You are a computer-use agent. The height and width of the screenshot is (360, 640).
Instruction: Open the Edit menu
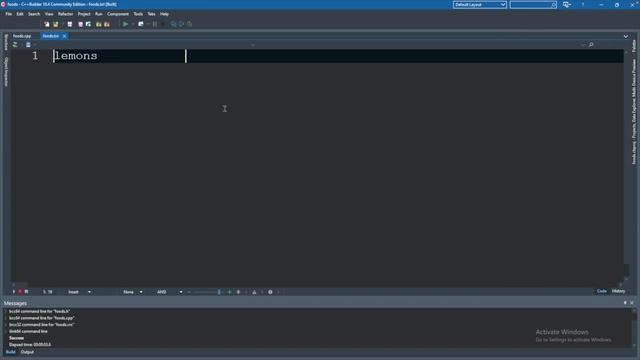[20, 14]
